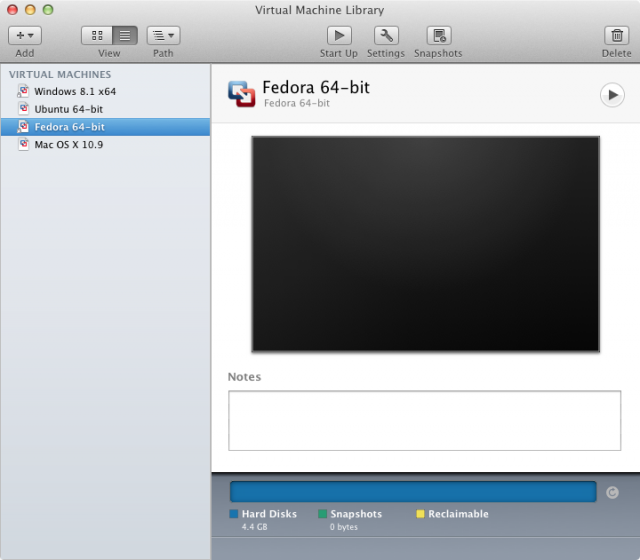Click the 0 bytes value
The image size is (640, 560).
tap(344, 527)
